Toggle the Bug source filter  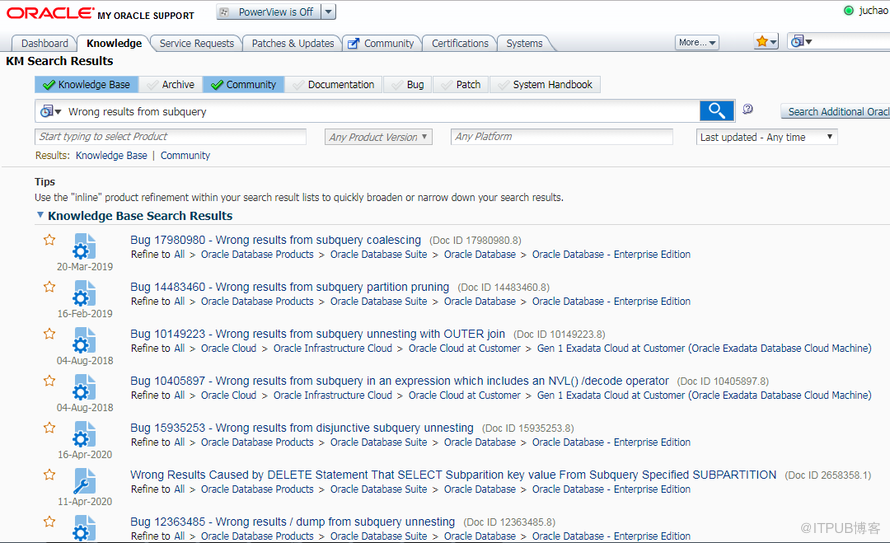coord(408,85)
